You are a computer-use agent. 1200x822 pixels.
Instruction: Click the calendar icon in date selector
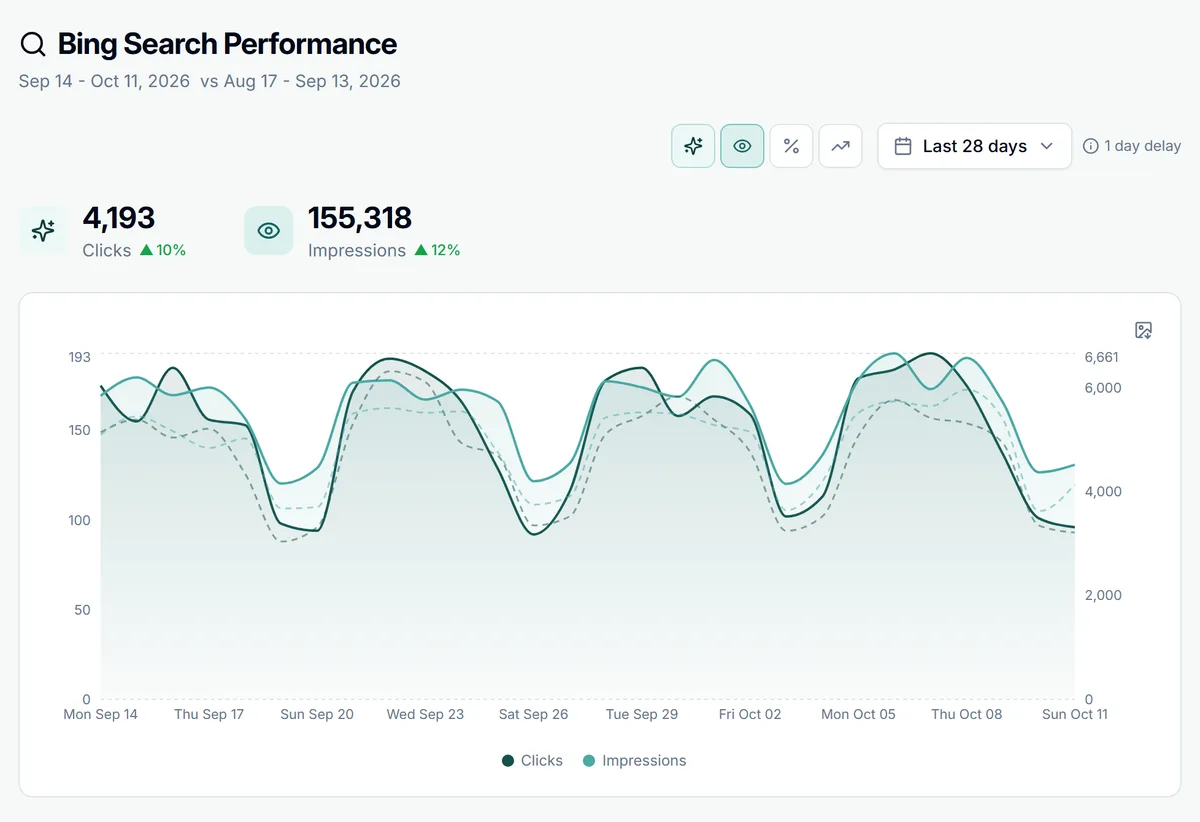pyautogui.click(x=903, y=146)
